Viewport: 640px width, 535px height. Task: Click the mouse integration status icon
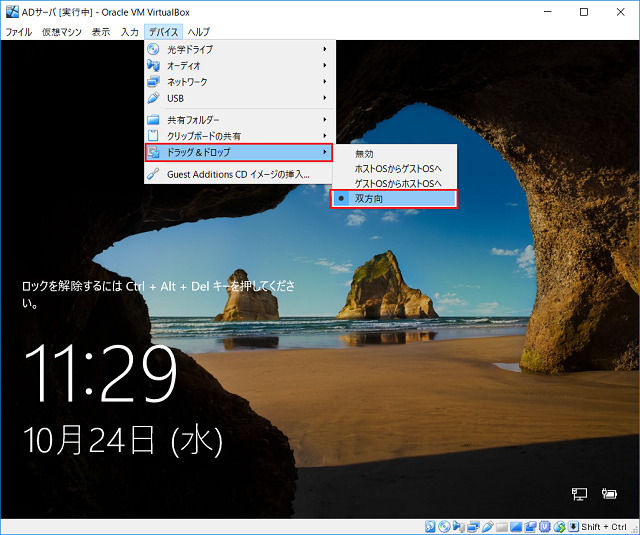(x=559, y=526)
